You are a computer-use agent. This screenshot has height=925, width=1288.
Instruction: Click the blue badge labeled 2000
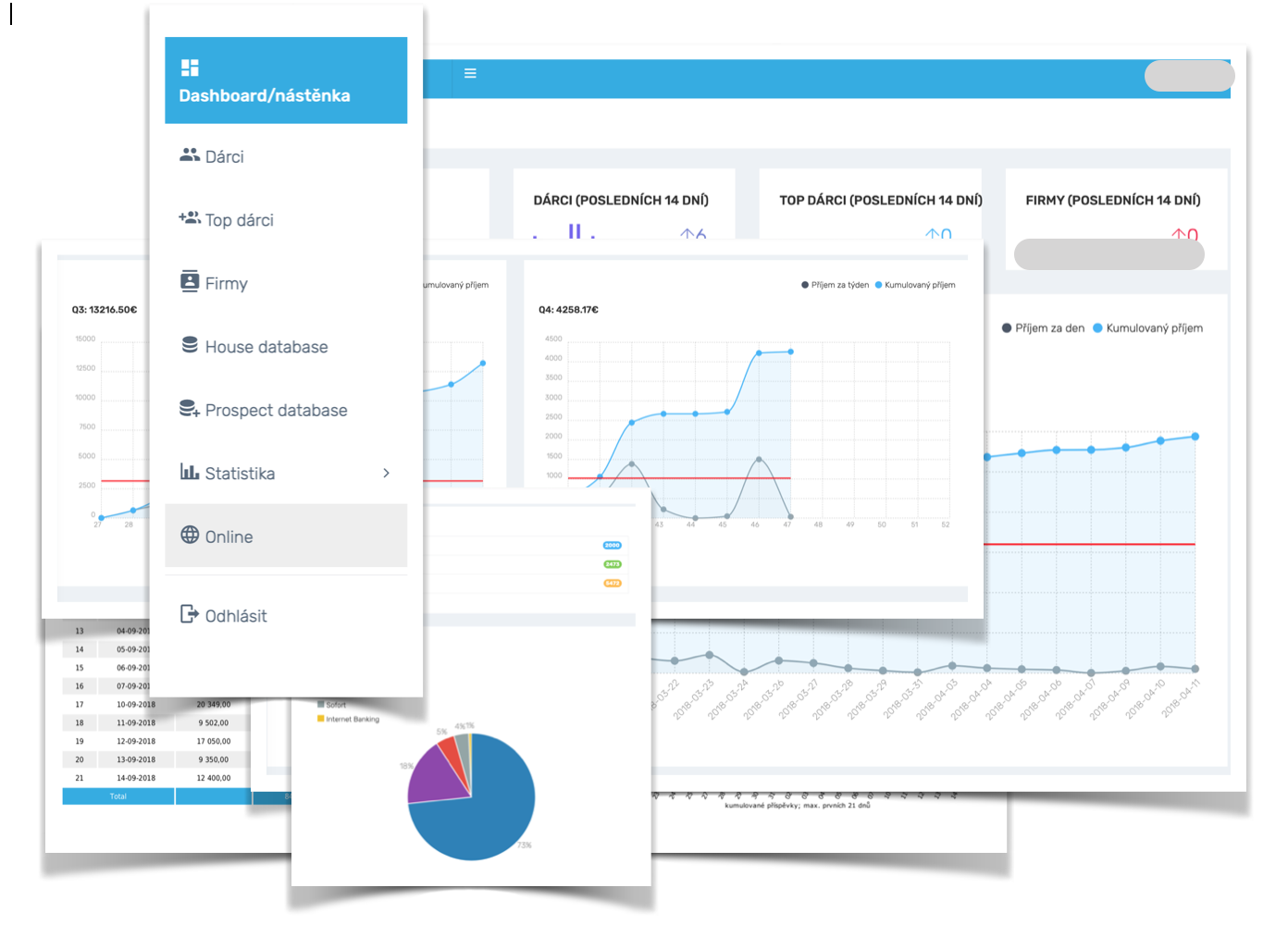(613, 546)
